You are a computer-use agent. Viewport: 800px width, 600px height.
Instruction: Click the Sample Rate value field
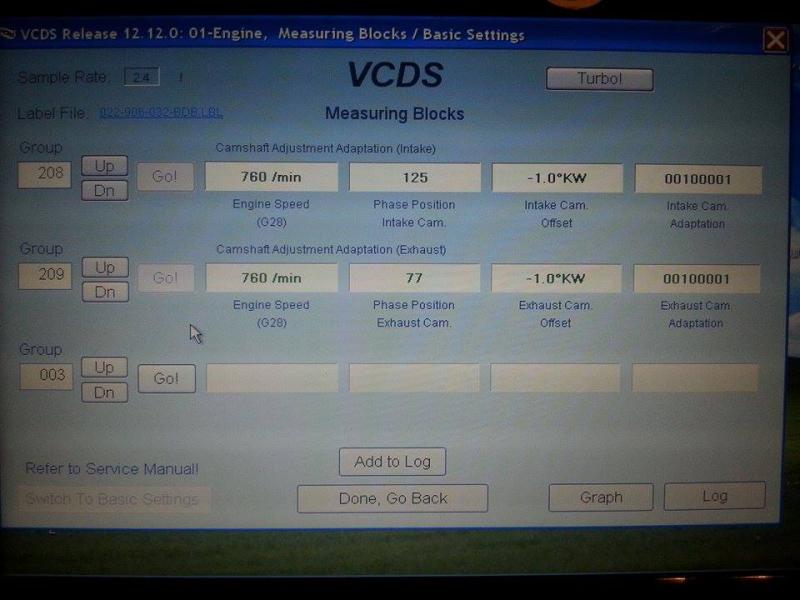(142, 77)
